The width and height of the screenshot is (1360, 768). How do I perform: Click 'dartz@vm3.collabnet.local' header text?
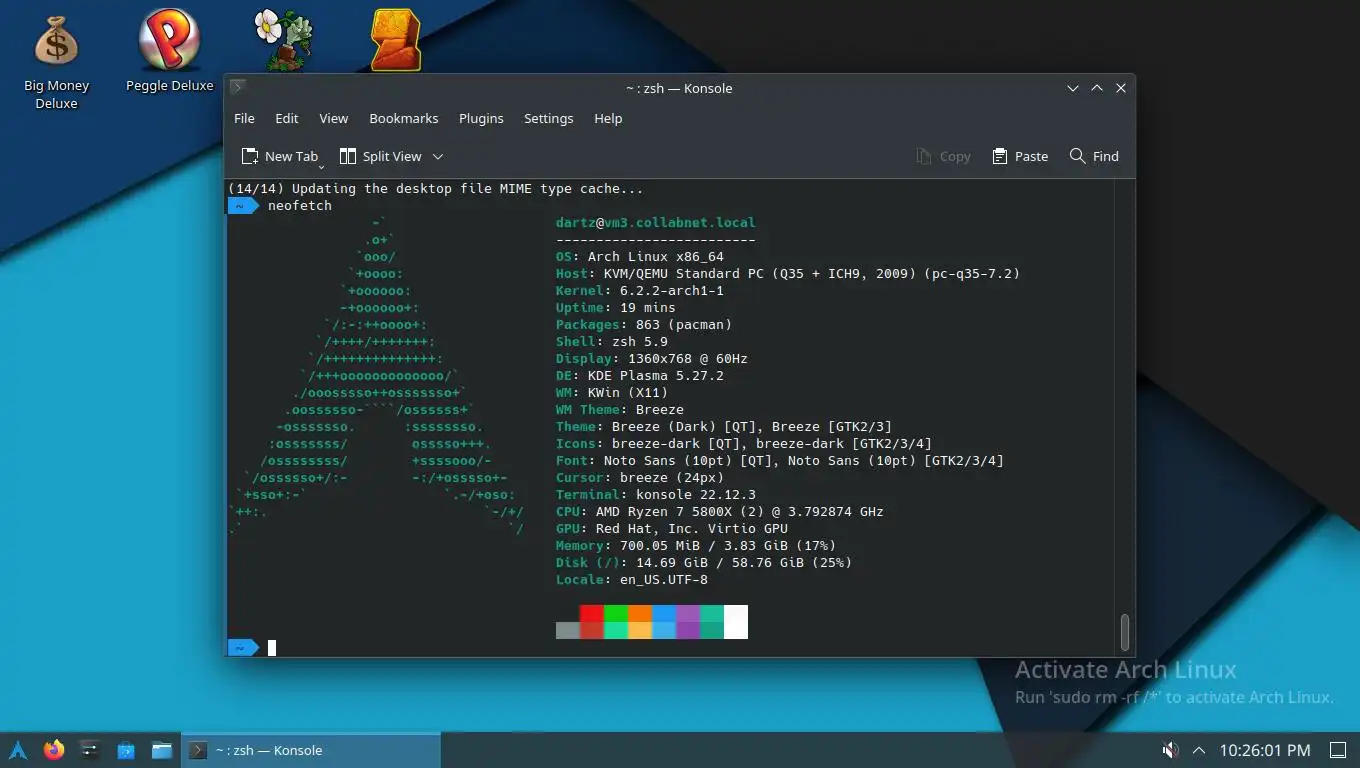pyautogui.click(x=656, y=222)
